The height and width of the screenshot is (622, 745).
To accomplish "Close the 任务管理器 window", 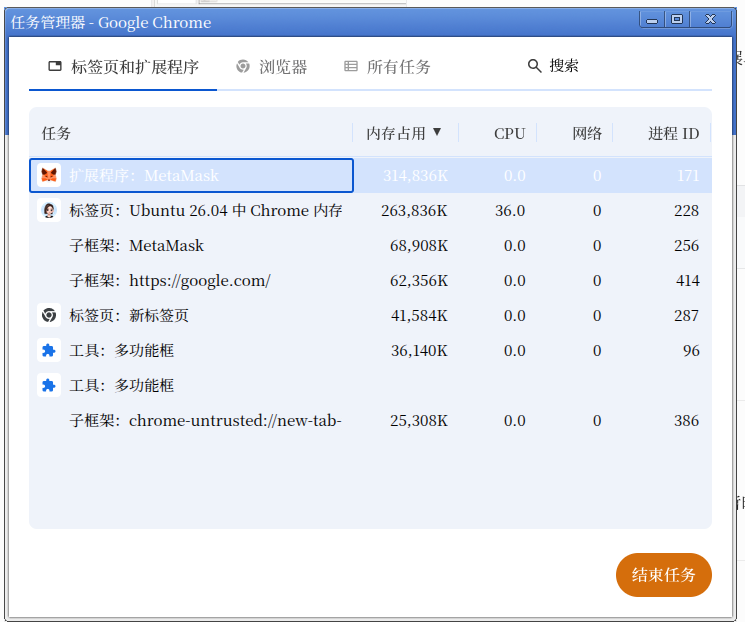I will 710,19.
